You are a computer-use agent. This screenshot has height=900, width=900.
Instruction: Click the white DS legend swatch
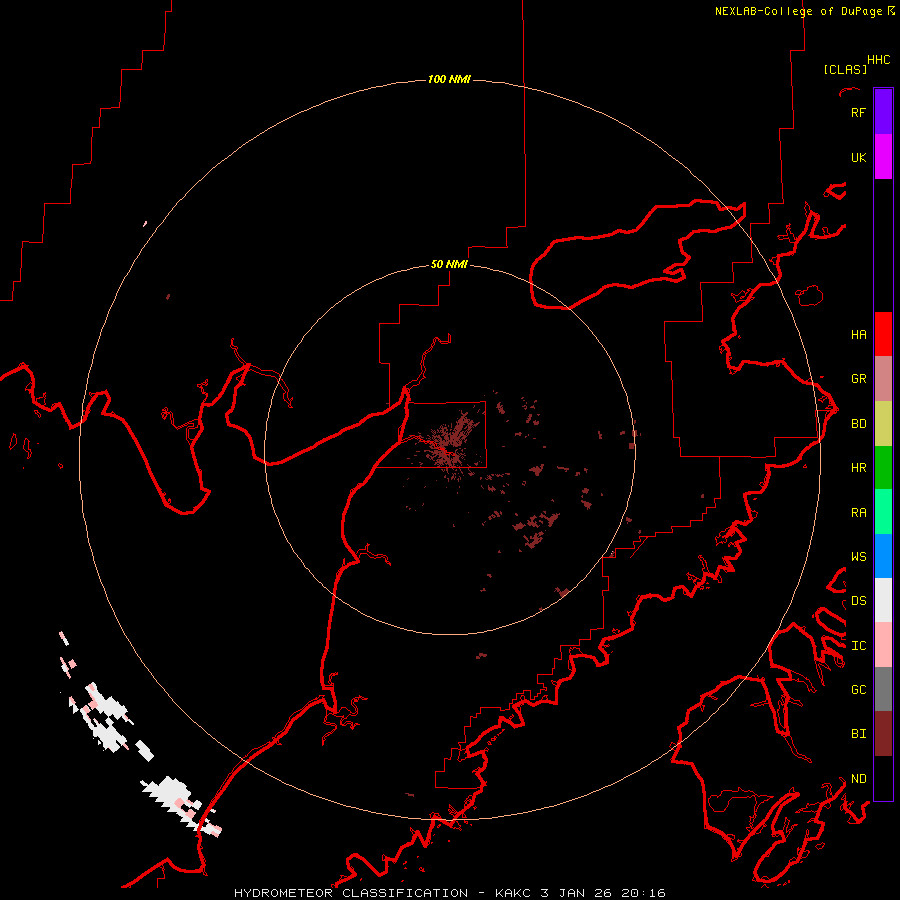pyautogui.click(x=883, y=600)
